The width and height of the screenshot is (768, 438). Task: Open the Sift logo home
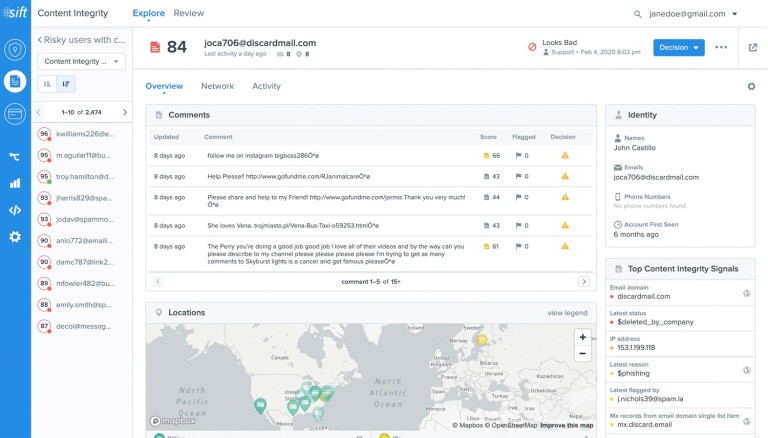coord(15,12)
